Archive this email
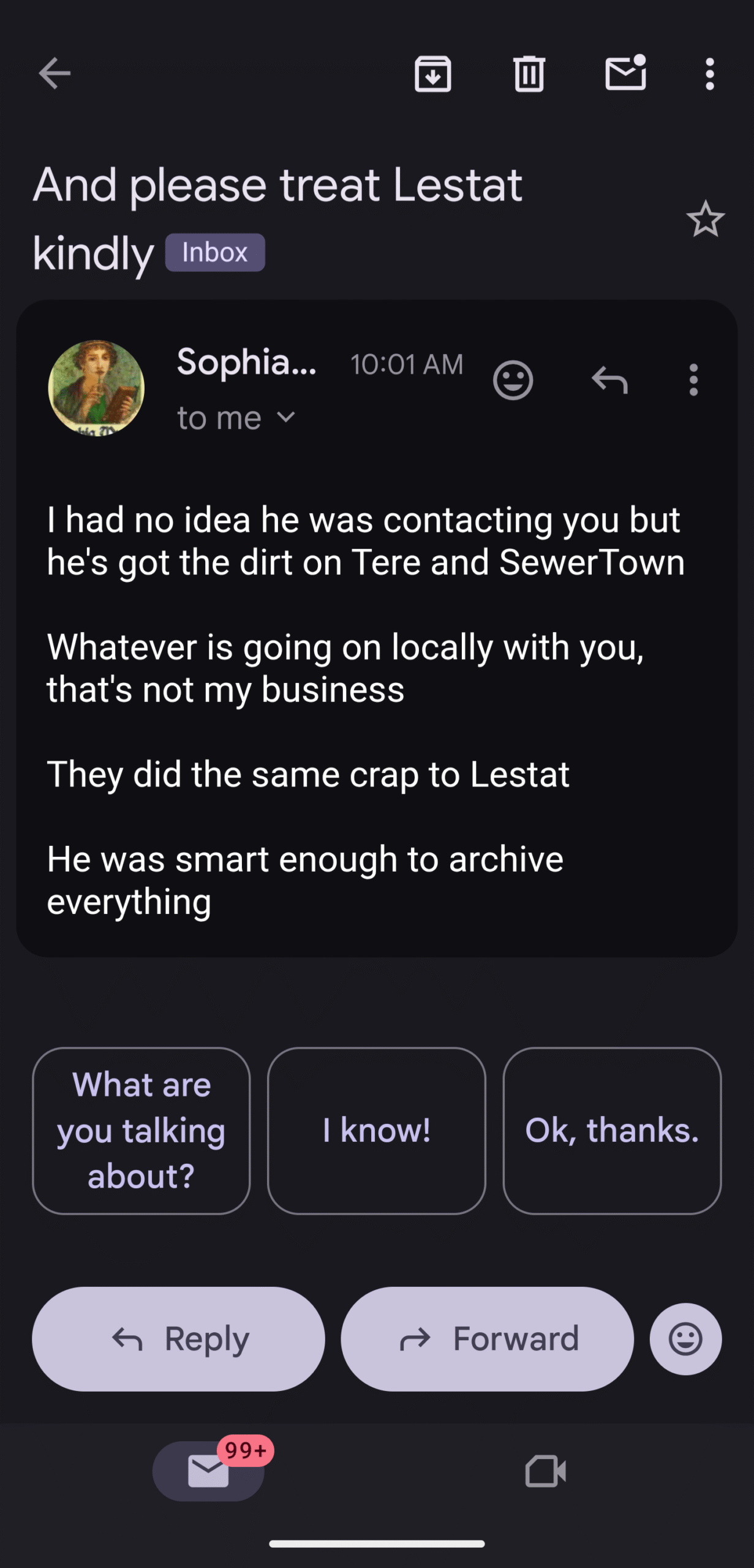This screenshot has height=1568, width=754. pyautogui.click(x=432, y=74)
